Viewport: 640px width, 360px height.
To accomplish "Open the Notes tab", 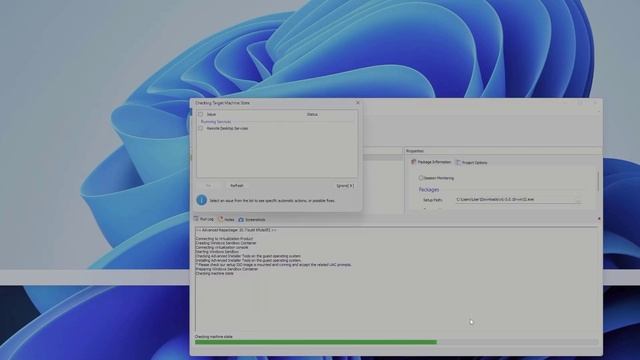I will click(x=227, y=220).
